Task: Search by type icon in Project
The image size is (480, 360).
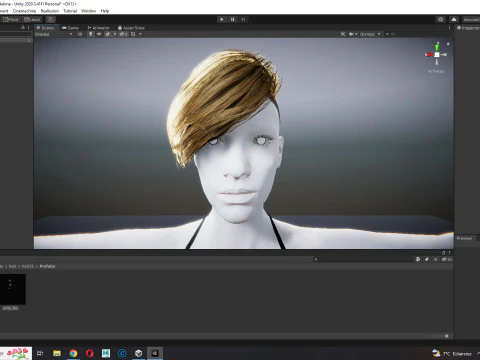Action: coord(418,259)
